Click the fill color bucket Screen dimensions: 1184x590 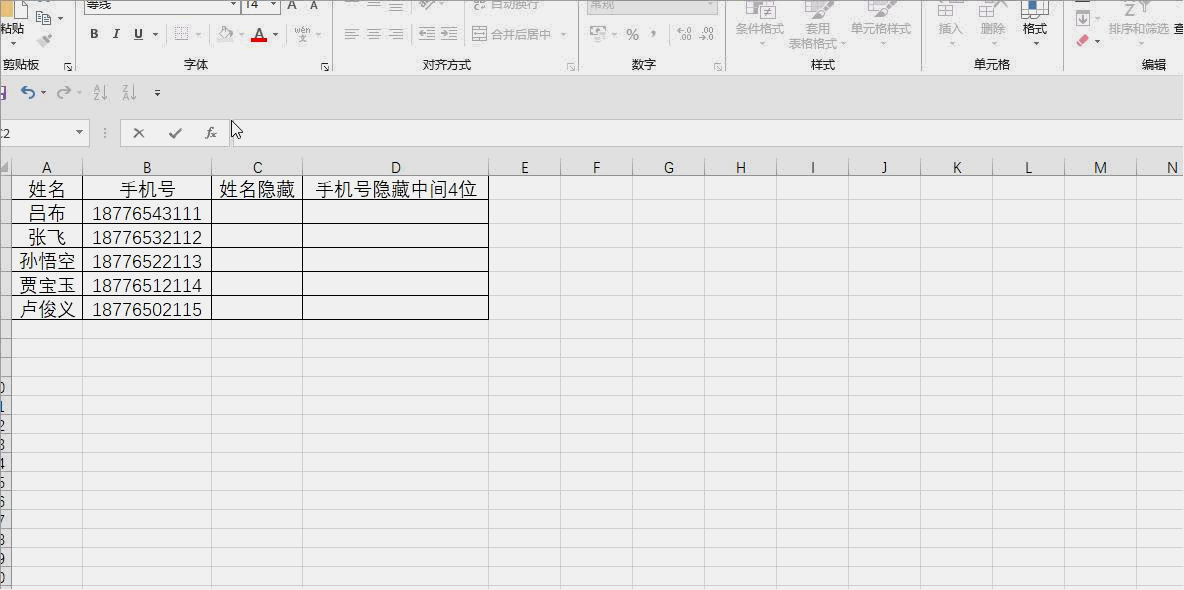tap(225, 34)
